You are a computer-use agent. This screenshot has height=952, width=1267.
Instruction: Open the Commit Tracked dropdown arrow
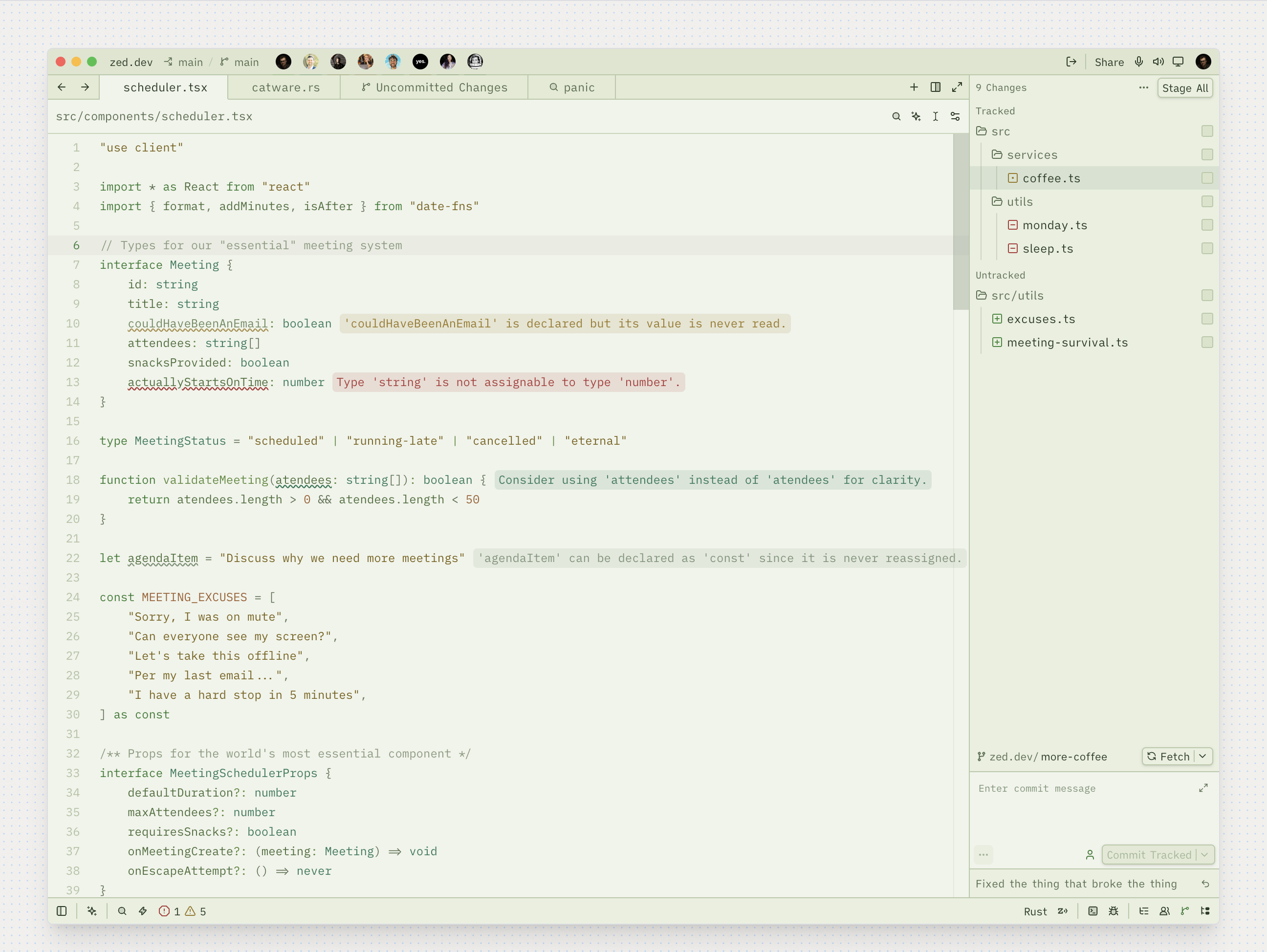(x=1204, y=855)
